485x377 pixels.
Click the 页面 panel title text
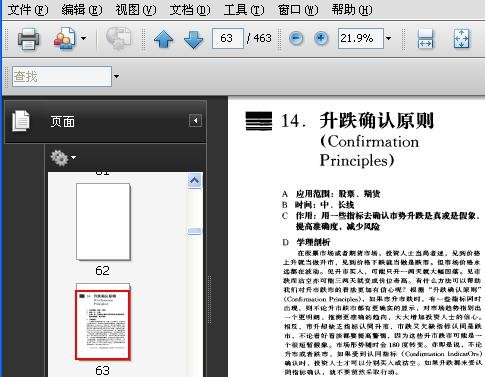click(x=63, y=121)
